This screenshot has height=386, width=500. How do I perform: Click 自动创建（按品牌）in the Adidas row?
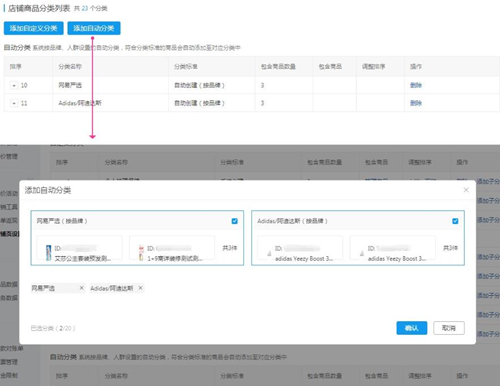click(x=199, y=103)
